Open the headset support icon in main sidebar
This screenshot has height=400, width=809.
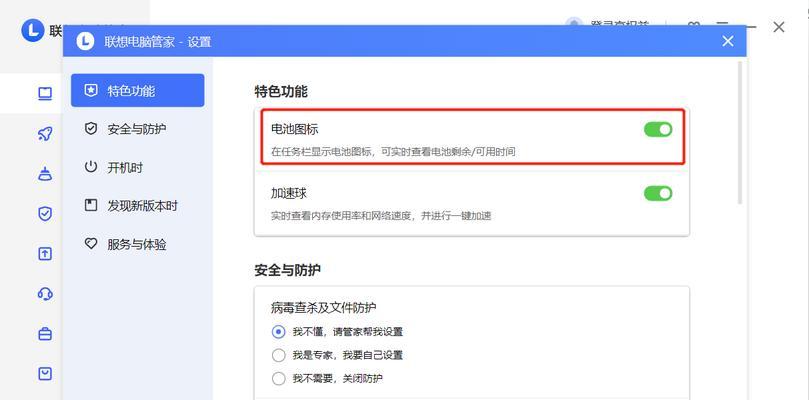(x=45, y=294)
